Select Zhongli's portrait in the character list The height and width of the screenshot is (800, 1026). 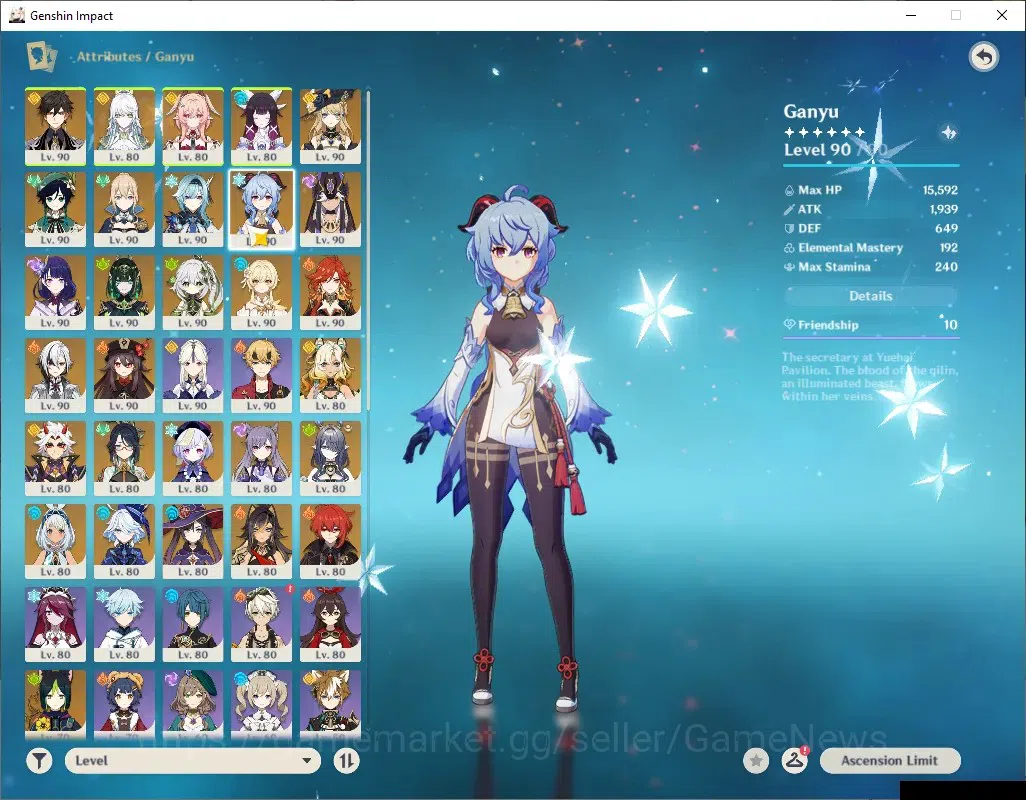(56, 126)
